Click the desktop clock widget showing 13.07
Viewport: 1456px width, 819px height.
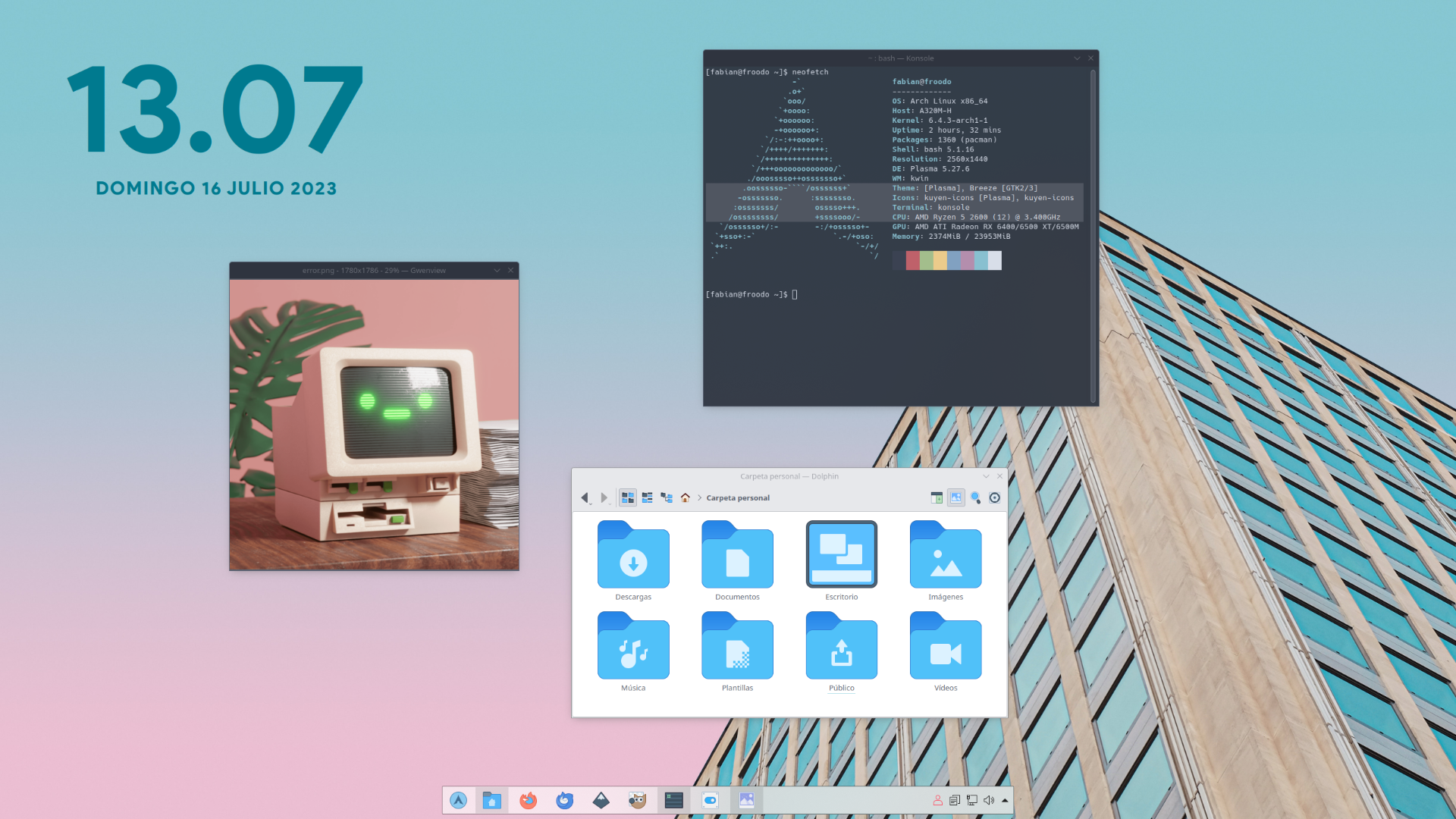pyautogui.click(x=216, y=109)
